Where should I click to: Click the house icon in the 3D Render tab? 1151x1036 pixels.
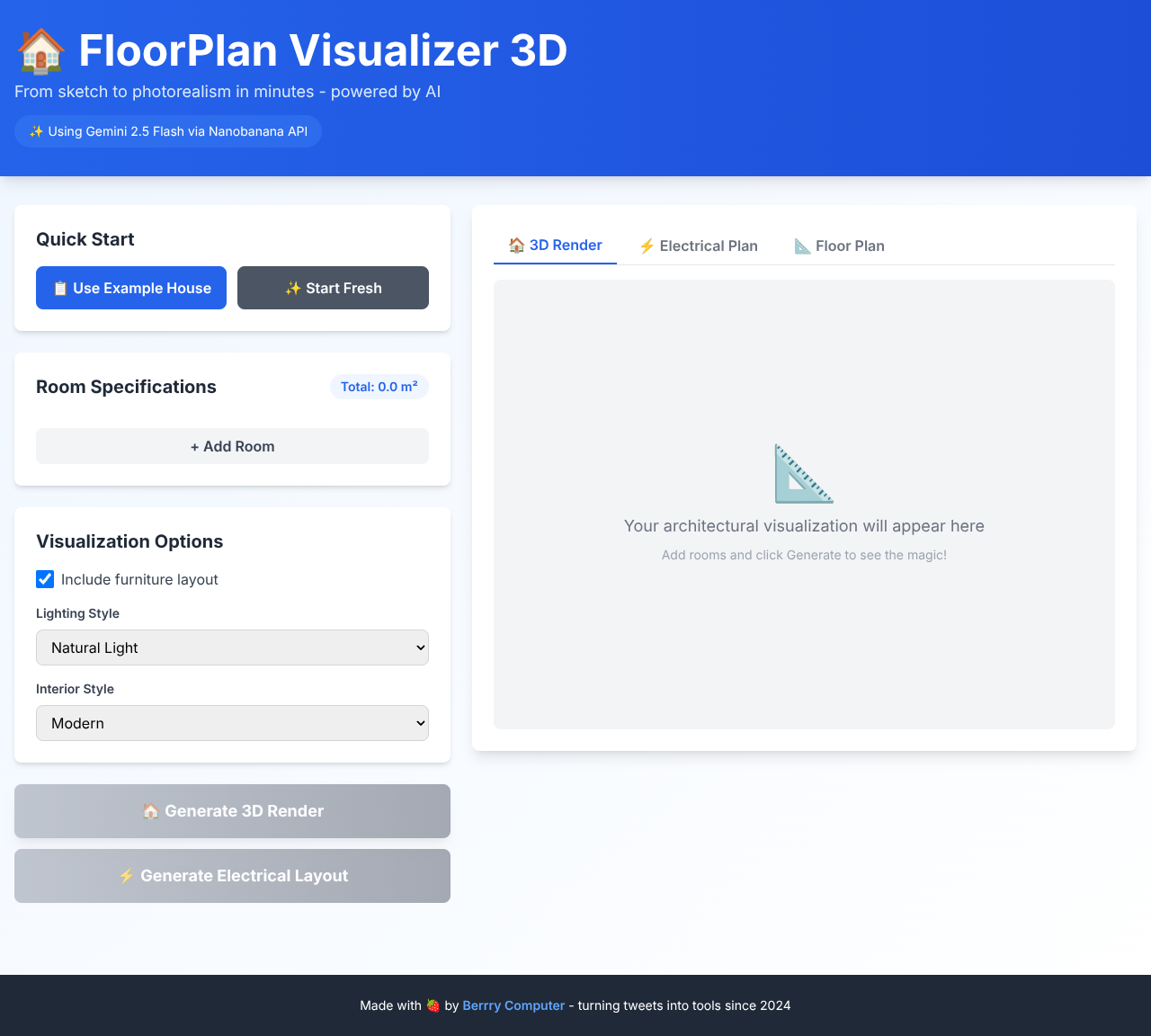pyautogui.click(x=516, y=245)
